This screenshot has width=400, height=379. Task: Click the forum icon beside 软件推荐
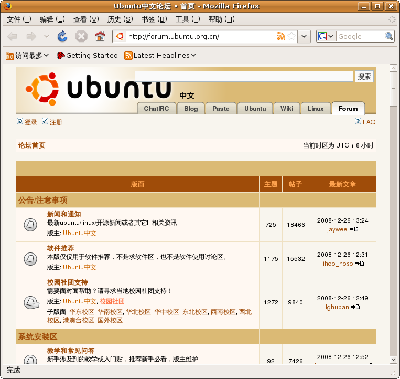coord(30,259)
